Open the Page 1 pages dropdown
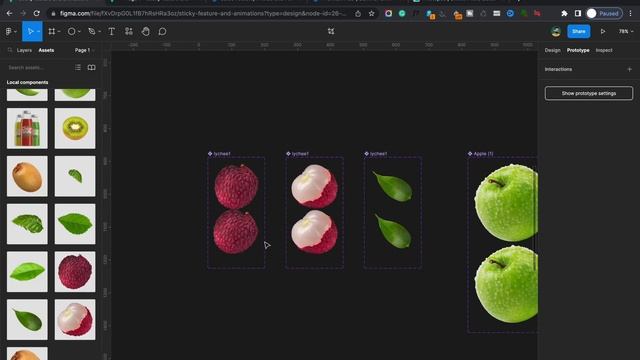The image size is (640, 360). [84, 50]
